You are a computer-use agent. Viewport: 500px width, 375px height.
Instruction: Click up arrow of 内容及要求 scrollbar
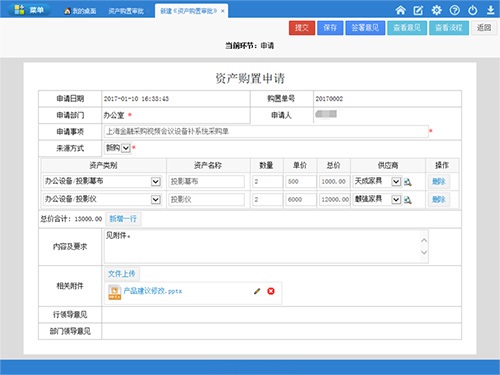coord(424,240)
